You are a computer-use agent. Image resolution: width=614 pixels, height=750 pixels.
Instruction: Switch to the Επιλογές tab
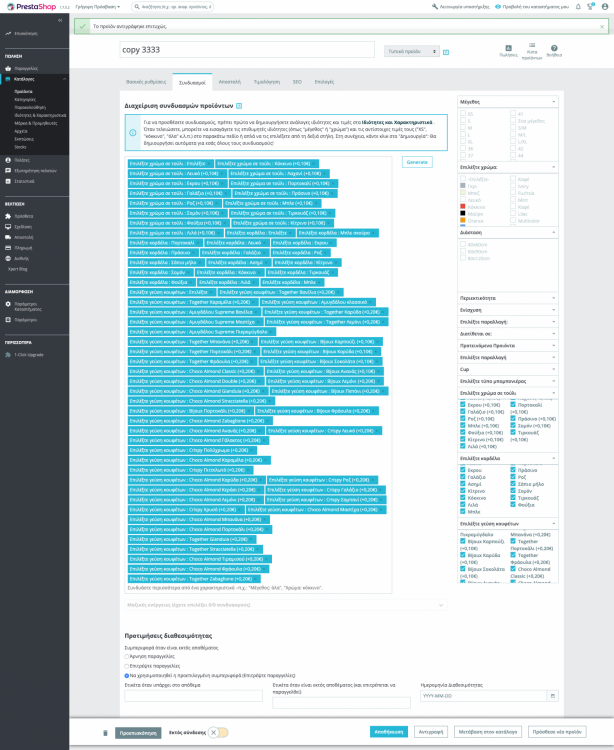pyautogui.click(x=324, y=82)
